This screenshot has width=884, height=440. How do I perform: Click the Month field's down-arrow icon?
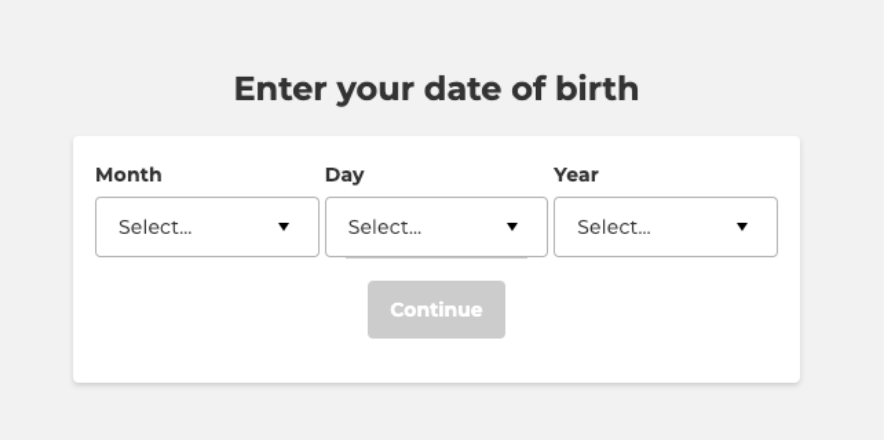tap(283, 227)
